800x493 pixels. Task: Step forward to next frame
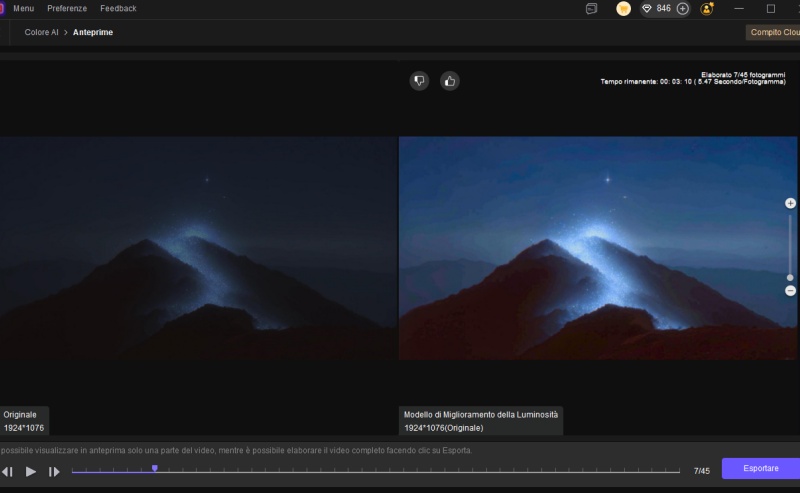tap(54, 471)
